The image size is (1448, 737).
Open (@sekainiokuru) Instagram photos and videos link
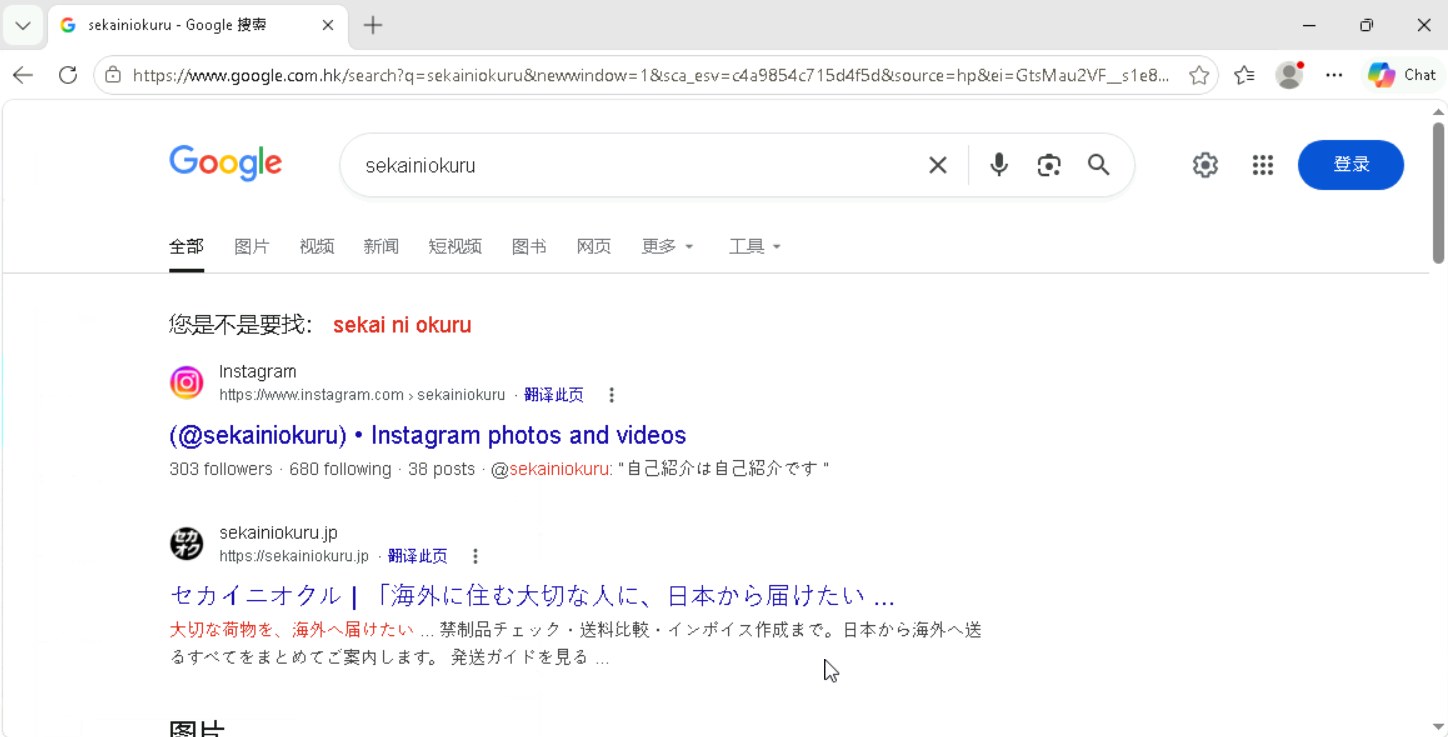(428, 436)
